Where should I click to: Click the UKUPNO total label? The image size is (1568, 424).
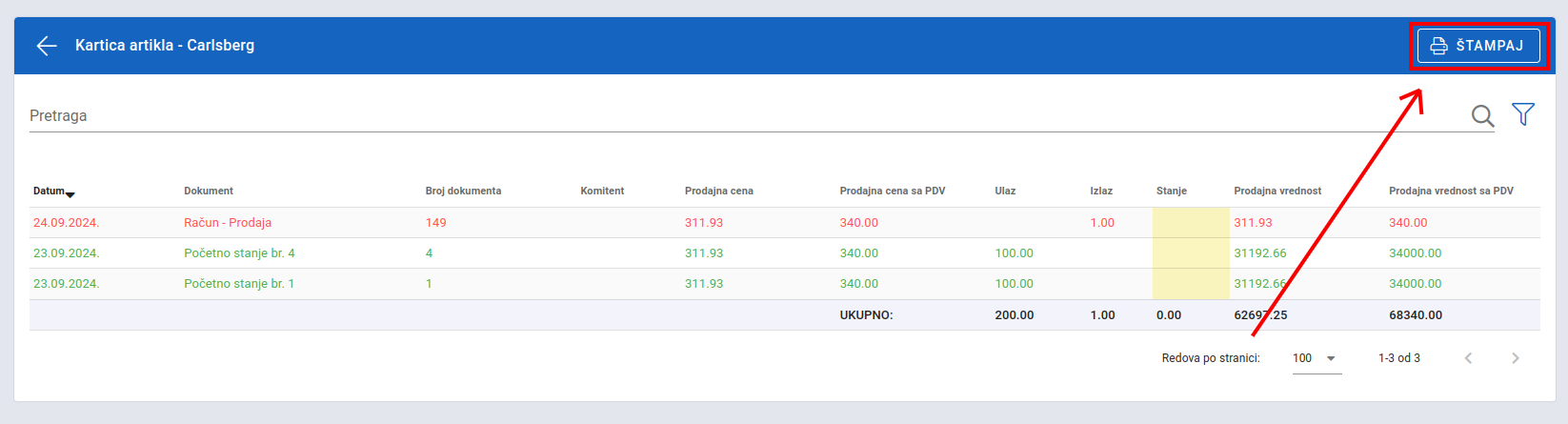866,315
